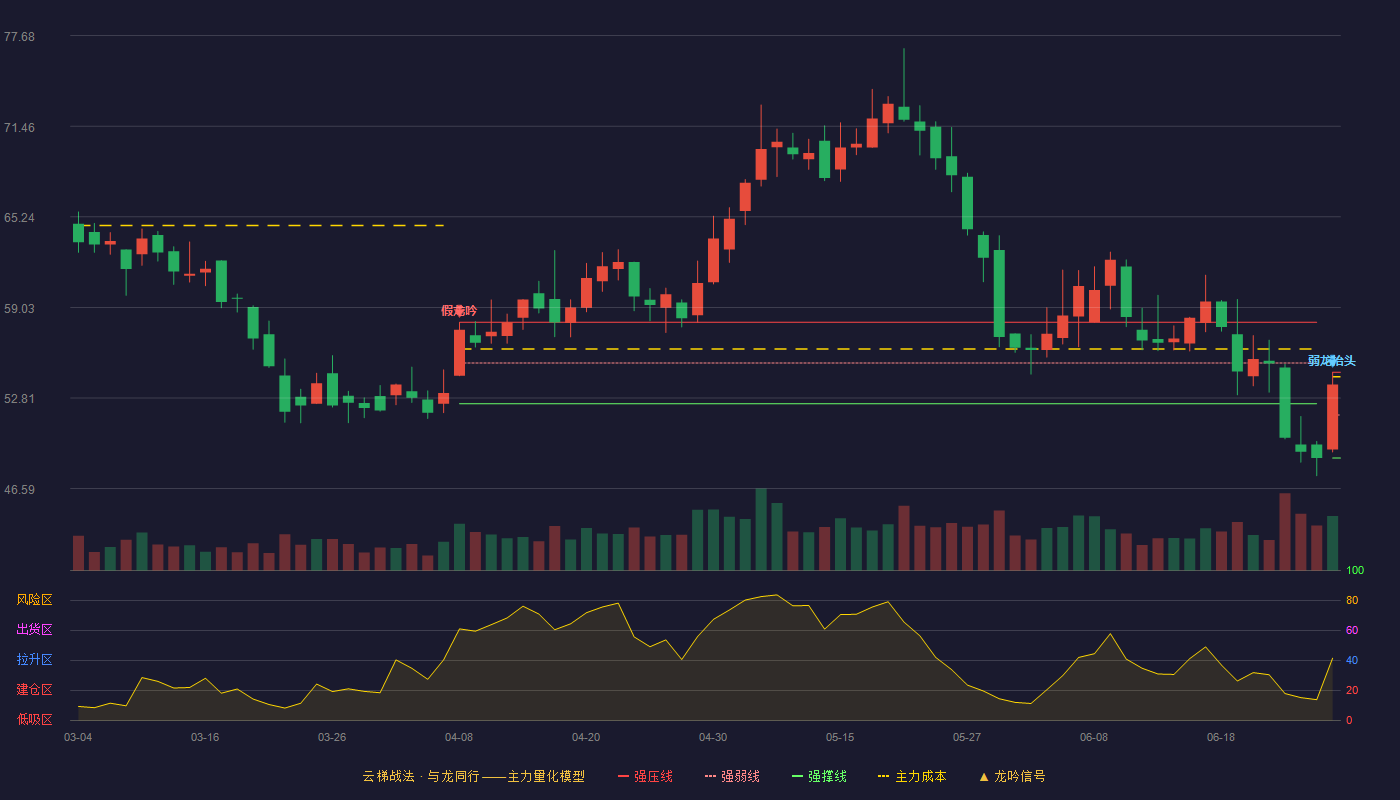
Task: Click the 05-15 date axis label
Action: click(x=840, y=737)
